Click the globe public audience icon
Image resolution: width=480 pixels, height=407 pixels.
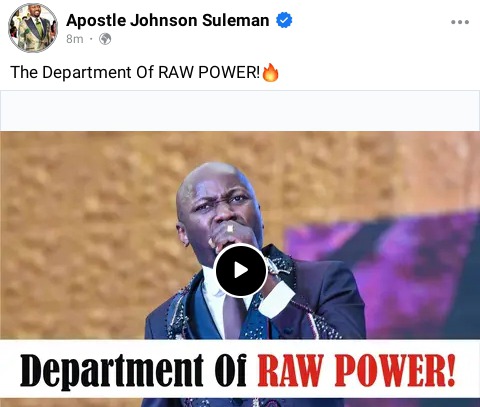[105, 39]
